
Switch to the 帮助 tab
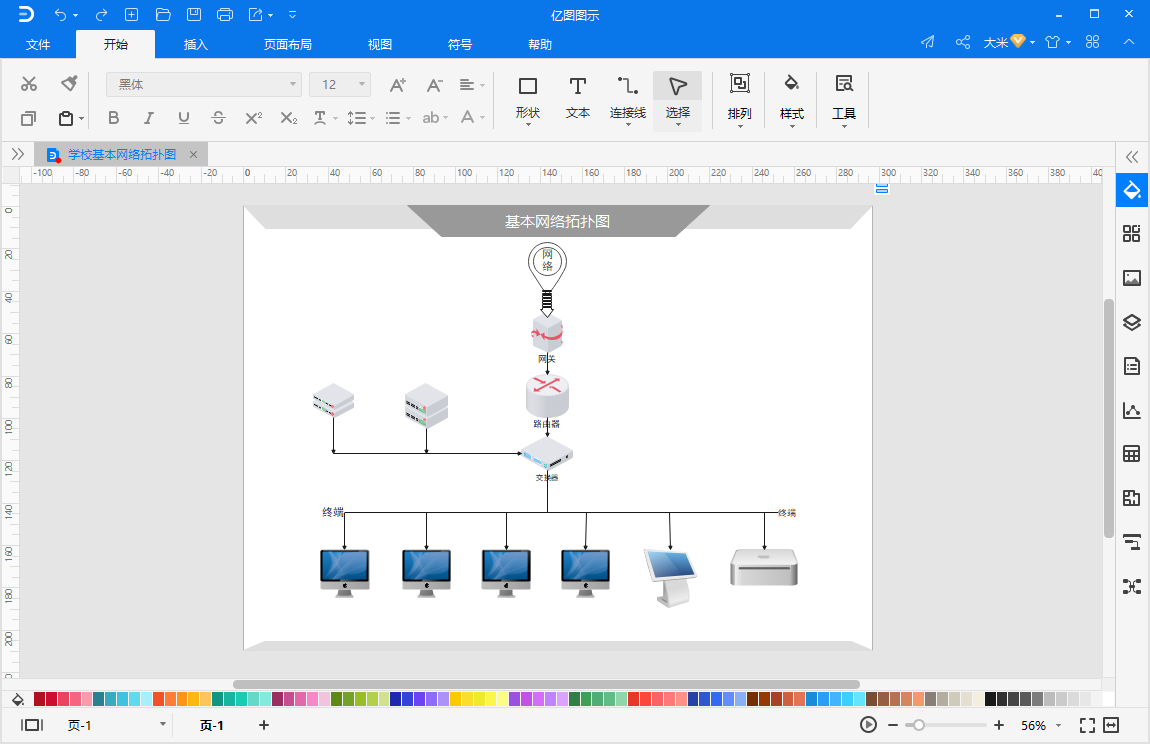[540, 44]
